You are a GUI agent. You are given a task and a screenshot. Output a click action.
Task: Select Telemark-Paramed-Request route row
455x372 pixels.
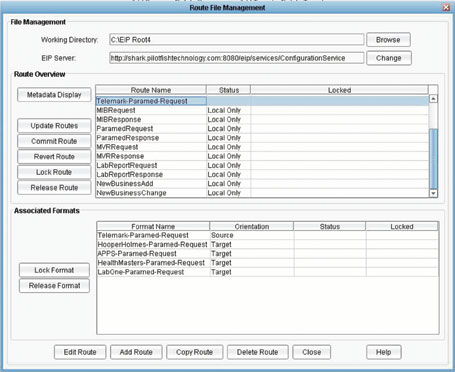(x=262, y=101)
